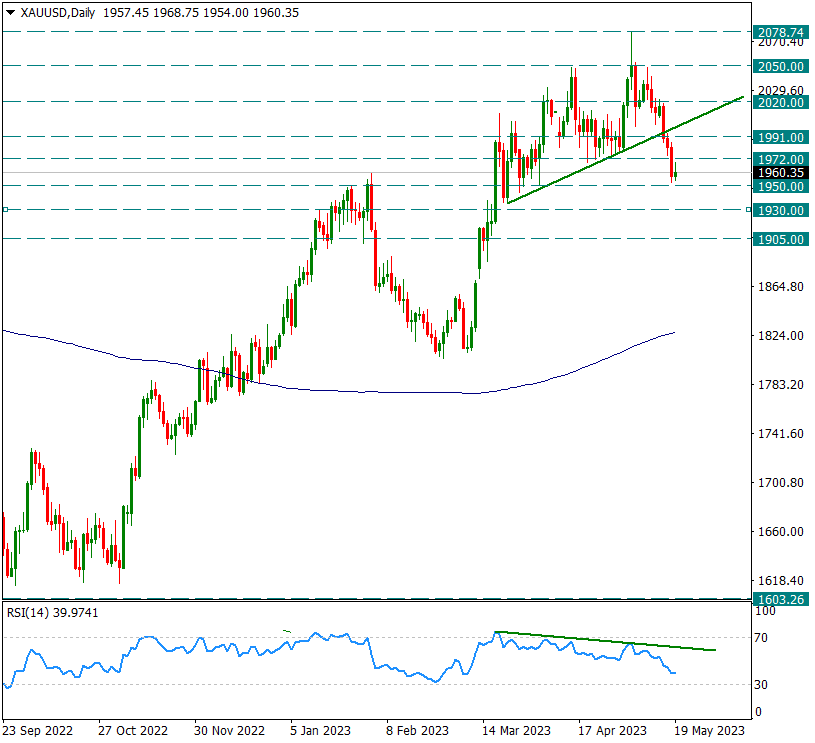Click the 8 Feb 2023 date label
This screenshot has height=743, width=815.
click(x=417, y=731)
